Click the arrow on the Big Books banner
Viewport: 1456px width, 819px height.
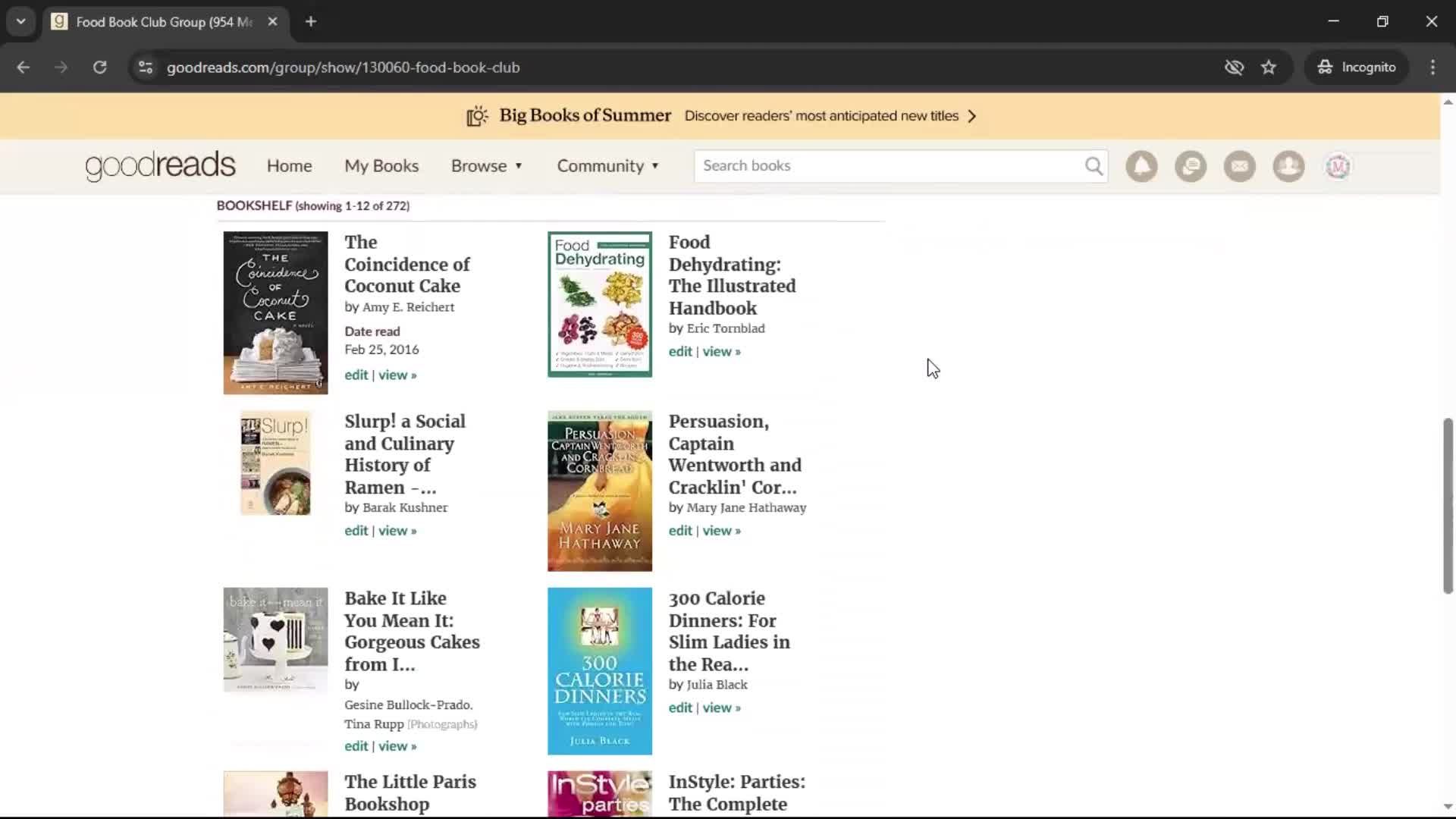[972, 116]
